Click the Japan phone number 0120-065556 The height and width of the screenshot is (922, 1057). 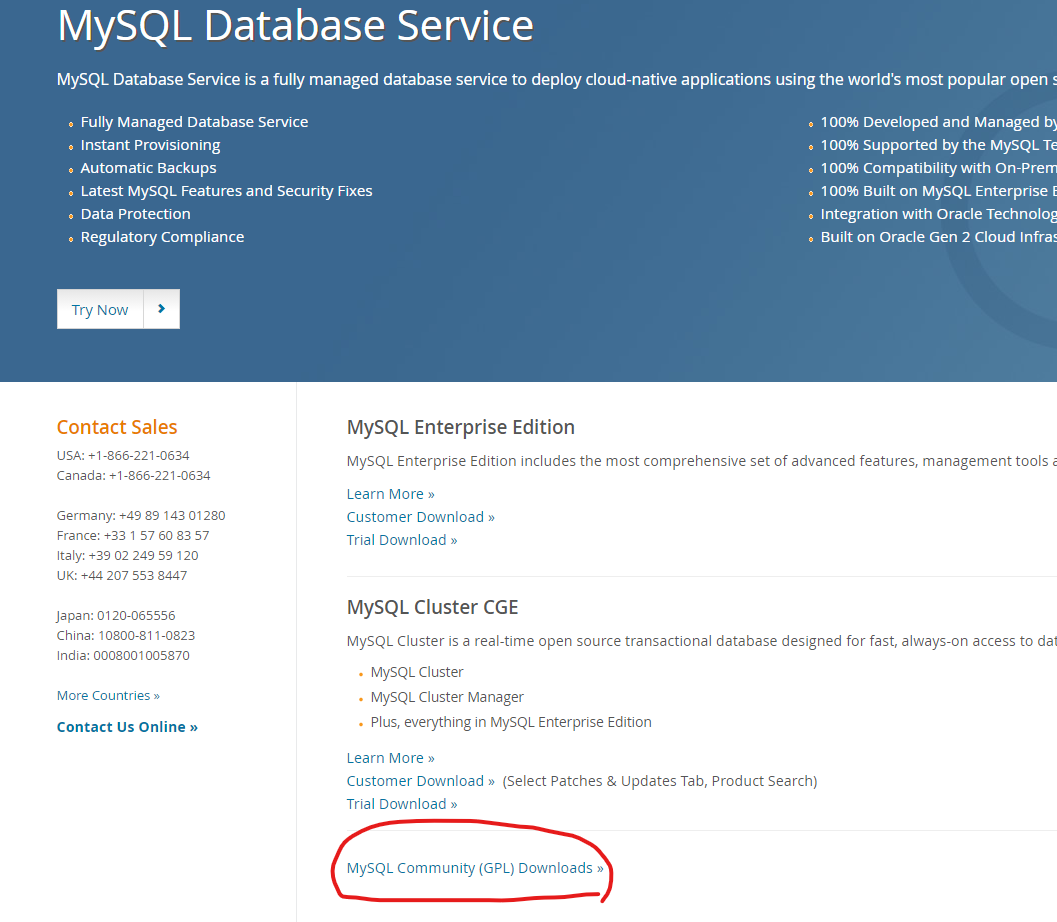pos(136,615)
